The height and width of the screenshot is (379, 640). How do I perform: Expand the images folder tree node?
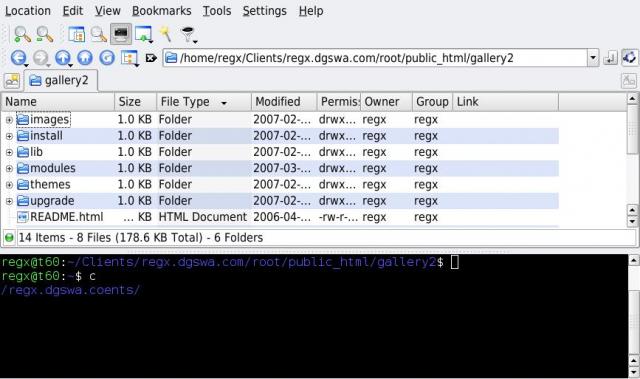(9, 120)
